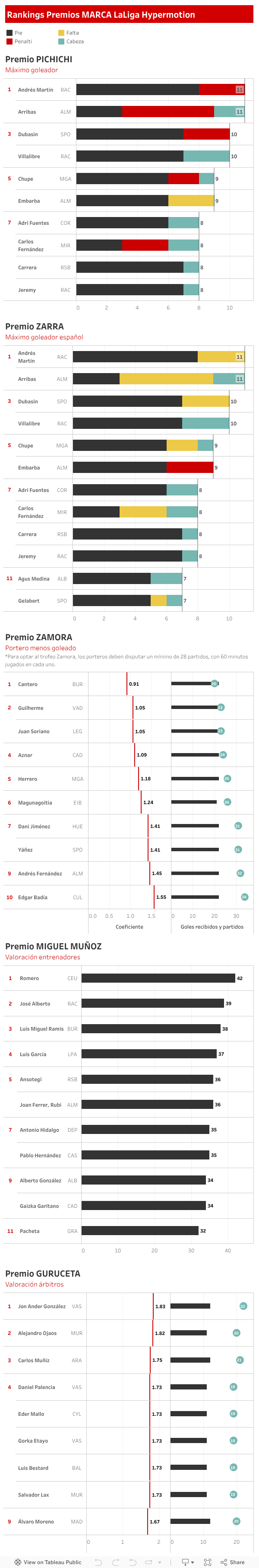This screenshot has height=1568, width=259.
Task: Click the Redo arrow icon
Action: coord(116,1562)
